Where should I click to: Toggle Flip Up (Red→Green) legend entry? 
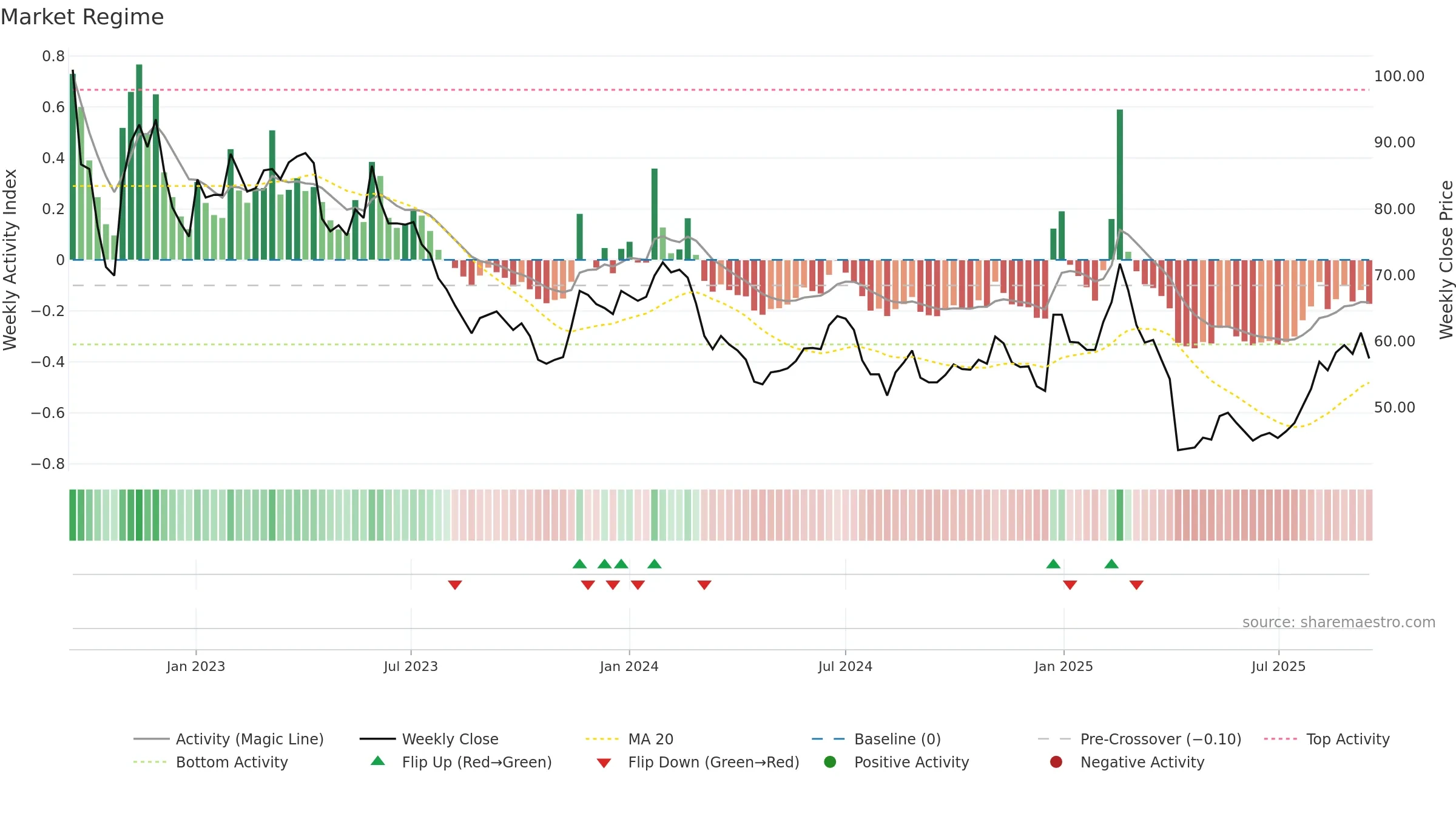[x=461, y=762]
